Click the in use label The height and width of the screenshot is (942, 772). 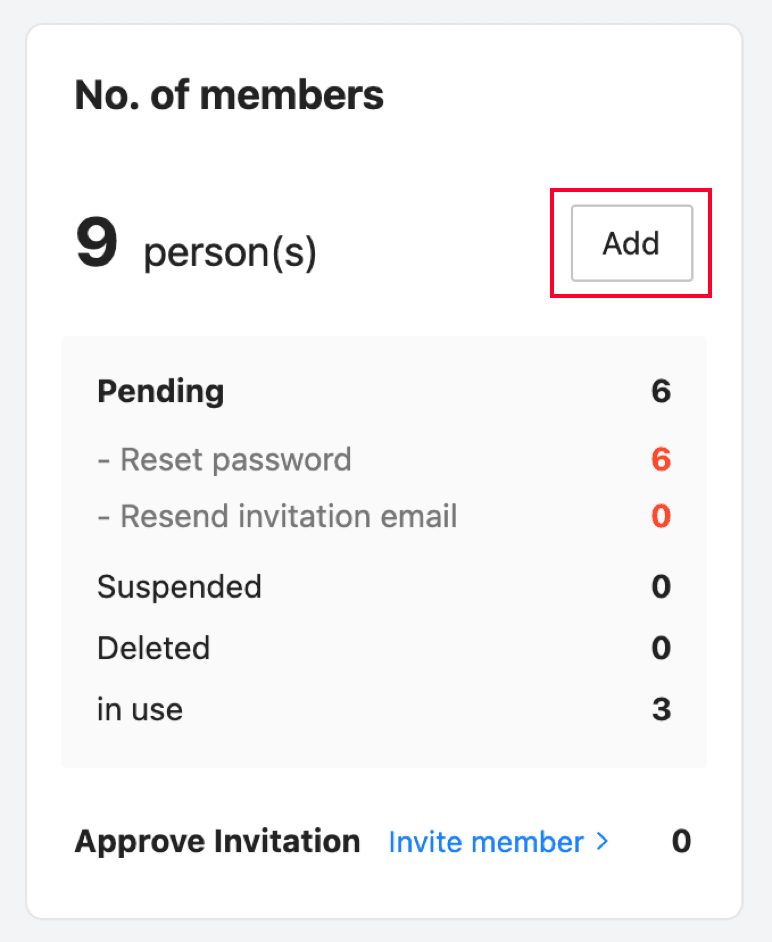(140, 710)
